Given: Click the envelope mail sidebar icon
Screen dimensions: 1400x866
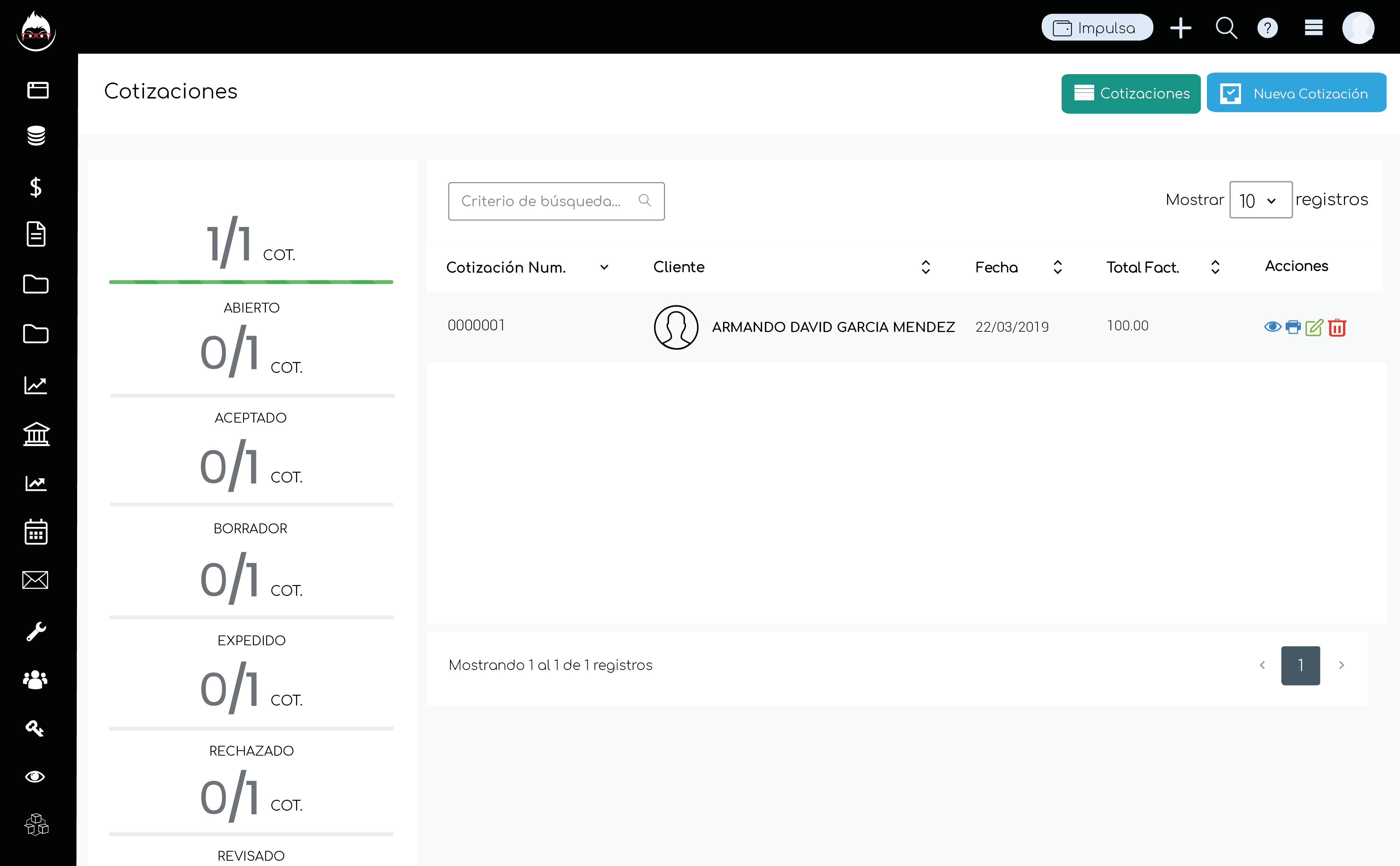Looking at the screenshot, I should point(36,580).
